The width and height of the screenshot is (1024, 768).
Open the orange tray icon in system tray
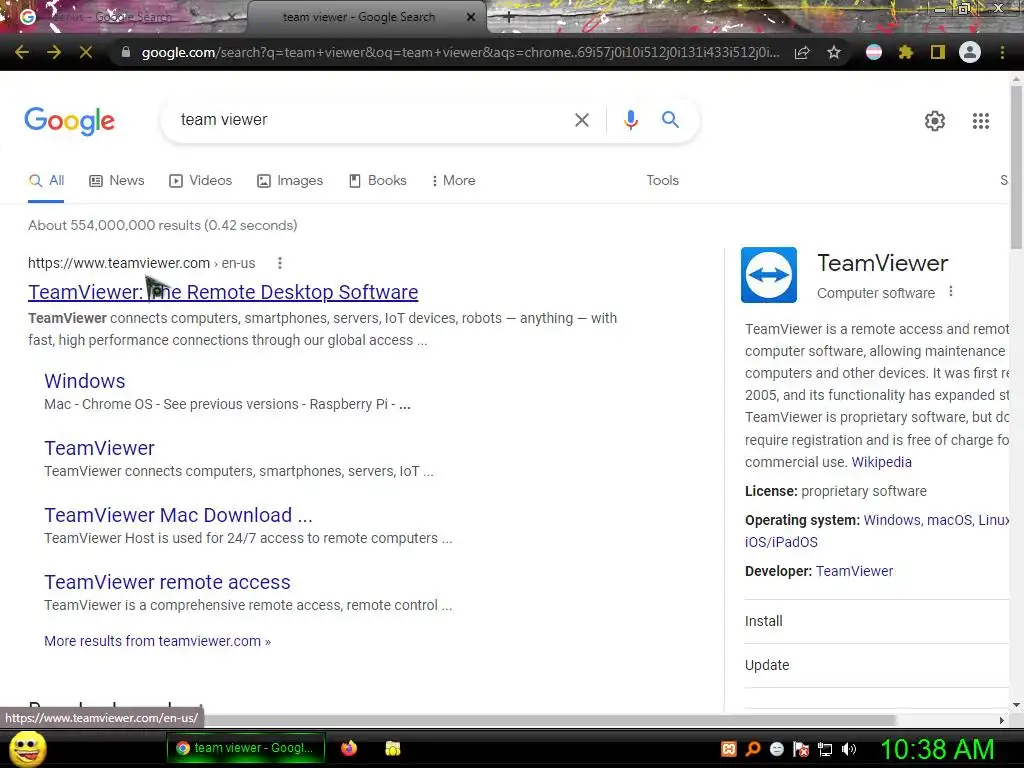(x=729, y=749)
